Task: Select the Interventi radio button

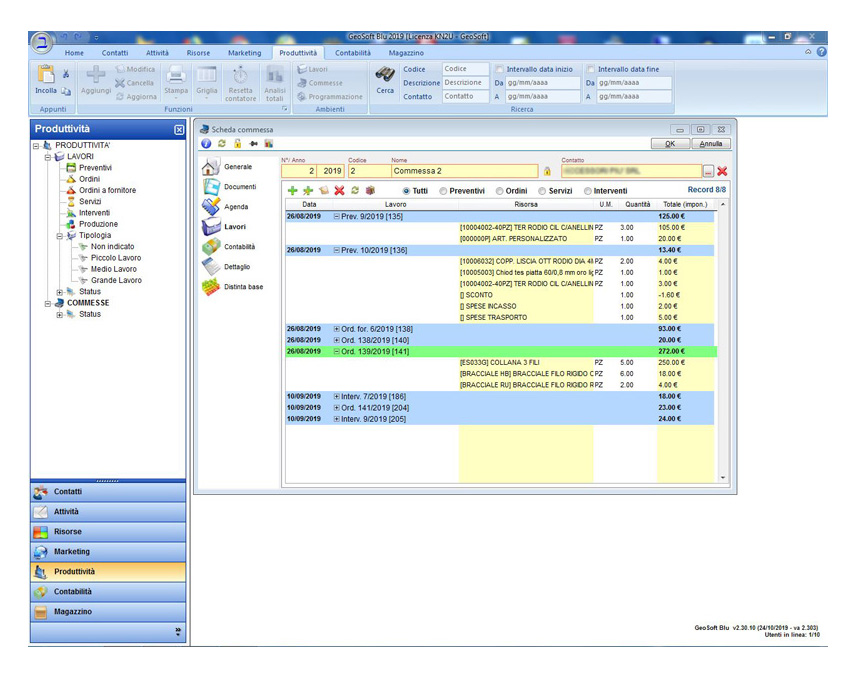Action: pos(588,191)
